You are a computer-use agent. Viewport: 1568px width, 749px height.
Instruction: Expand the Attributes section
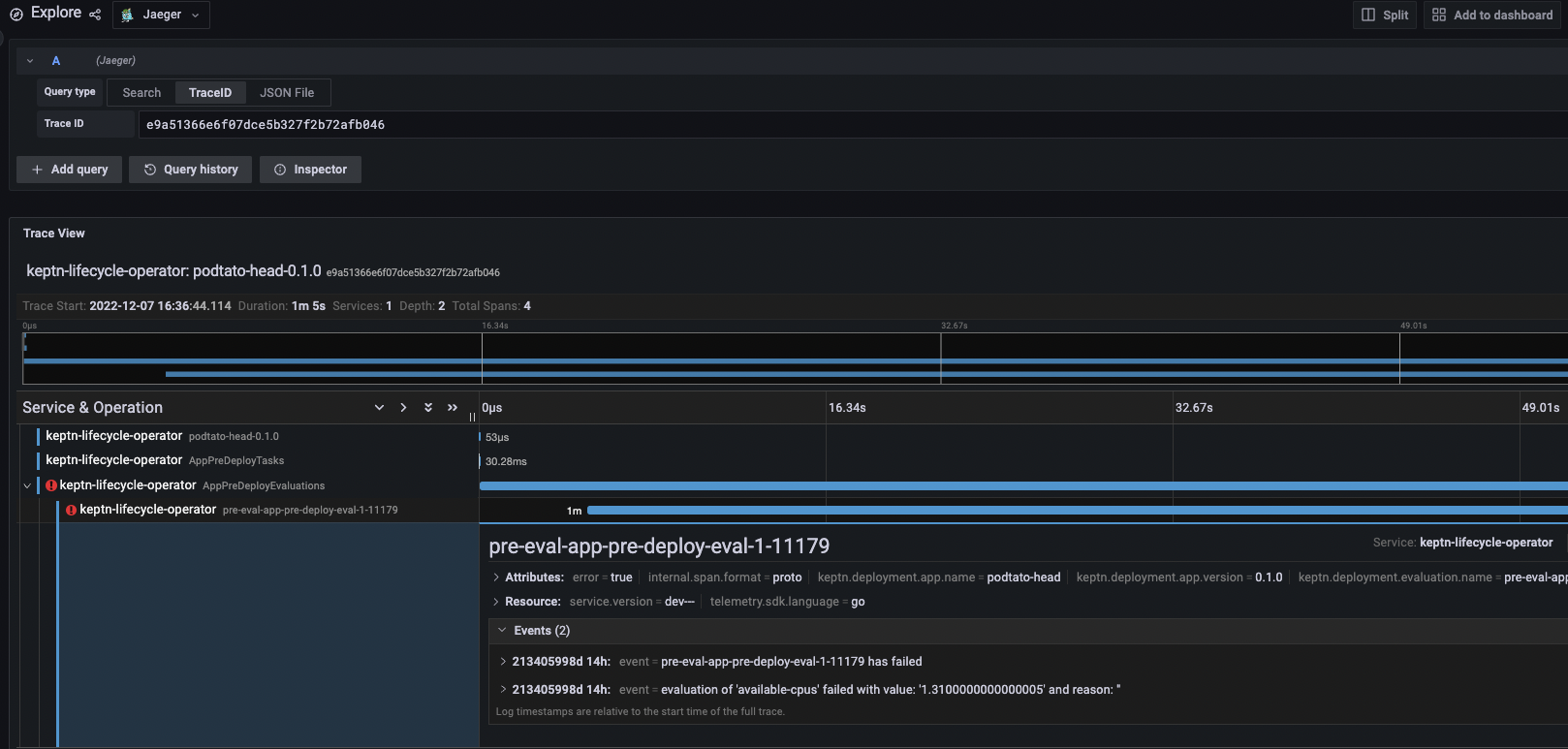click(x=497, y=577)
